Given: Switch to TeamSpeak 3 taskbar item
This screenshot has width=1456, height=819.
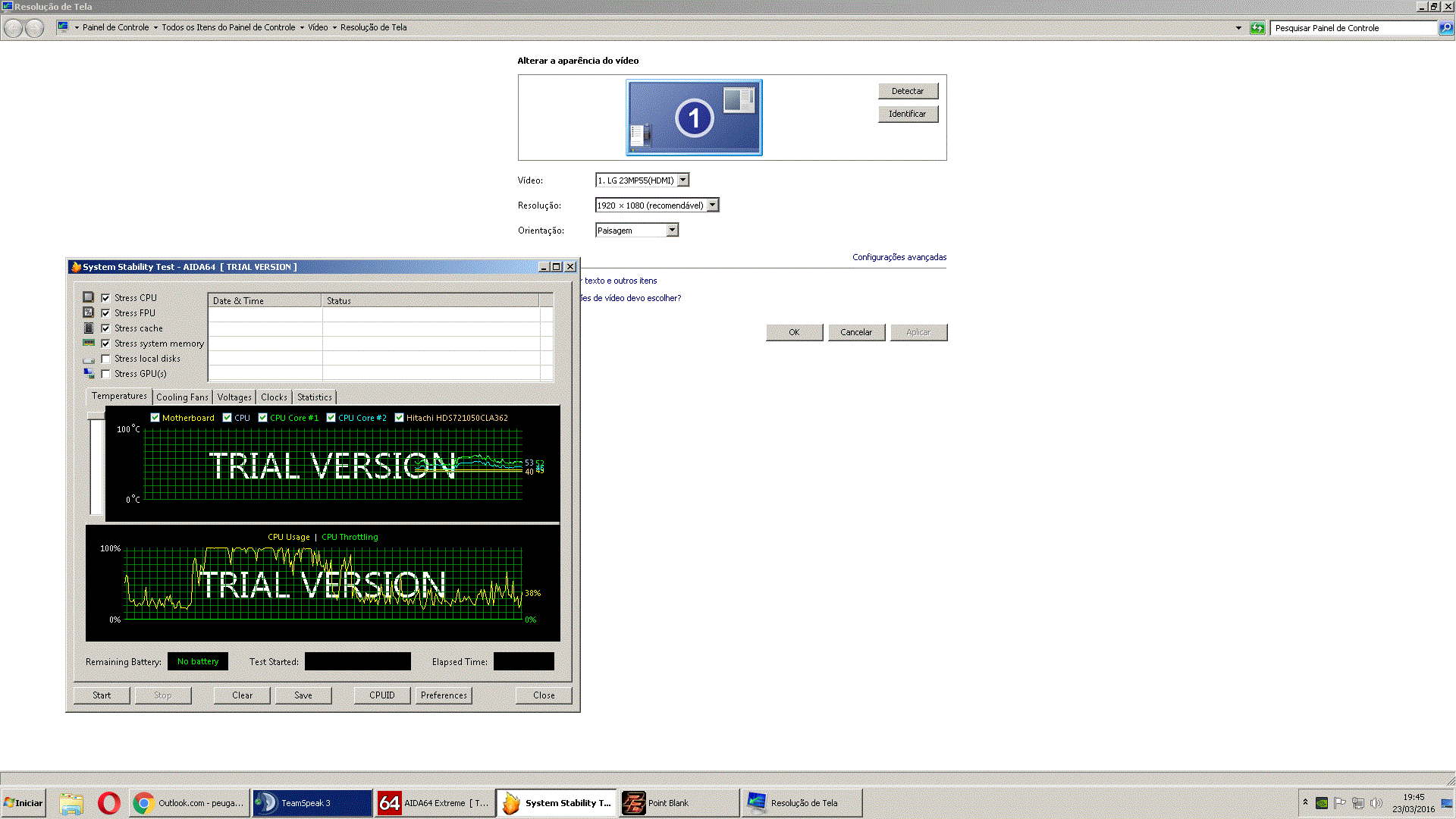Looking at the screenshot, I should (x=312, y=803).
